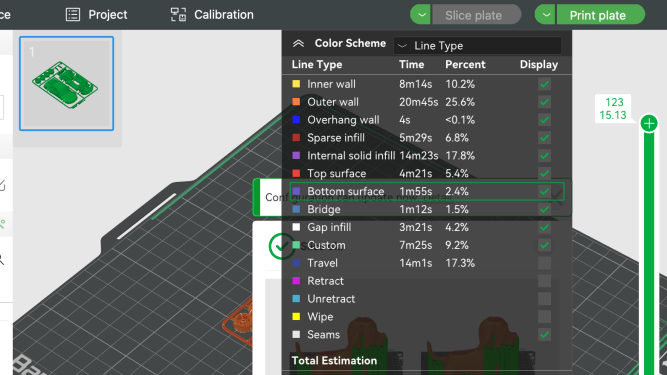Click the Percent column header
This screenshot has height=375, width=667.
pyautogui.click(x=465, y=65)
